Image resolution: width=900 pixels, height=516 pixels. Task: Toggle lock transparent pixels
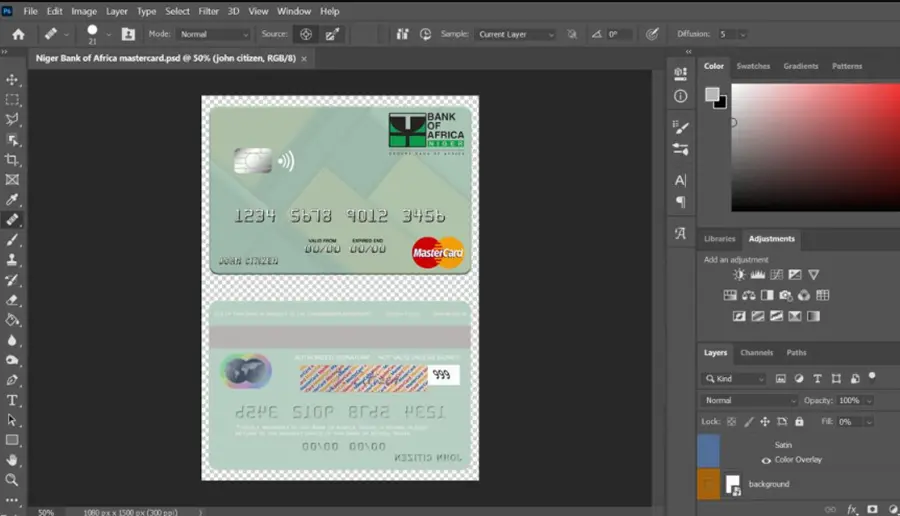731,422
